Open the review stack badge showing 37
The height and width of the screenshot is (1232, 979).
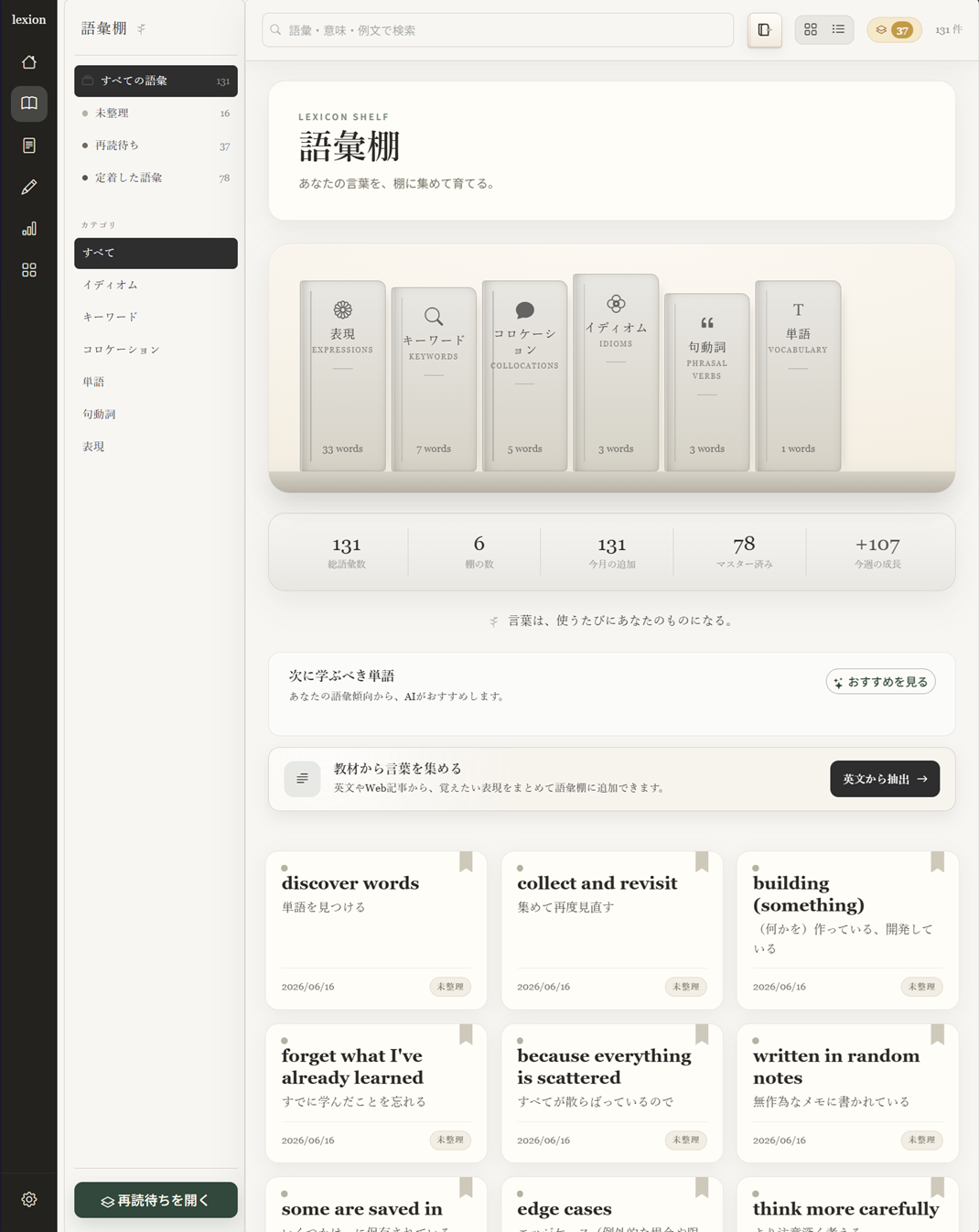click(x=894, y=30)
